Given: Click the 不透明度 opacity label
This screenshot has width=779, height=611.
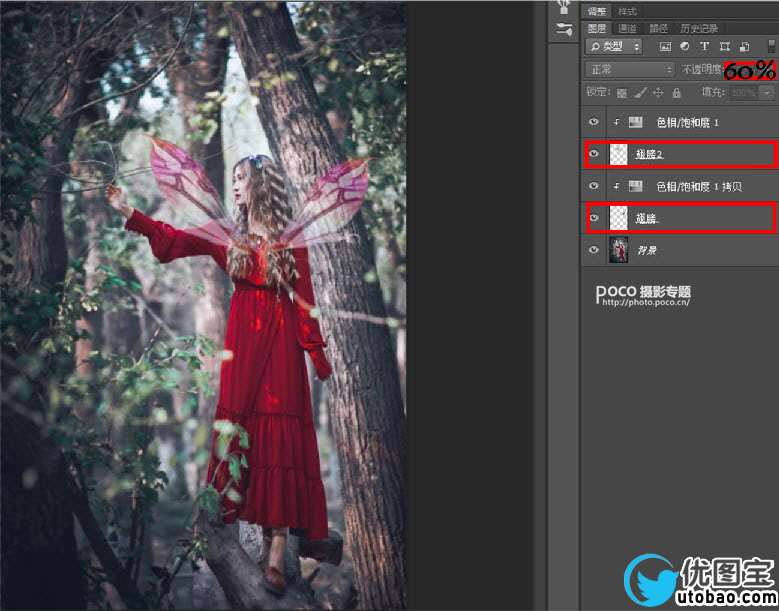Looking at the screenshot, I should [701, 70].
